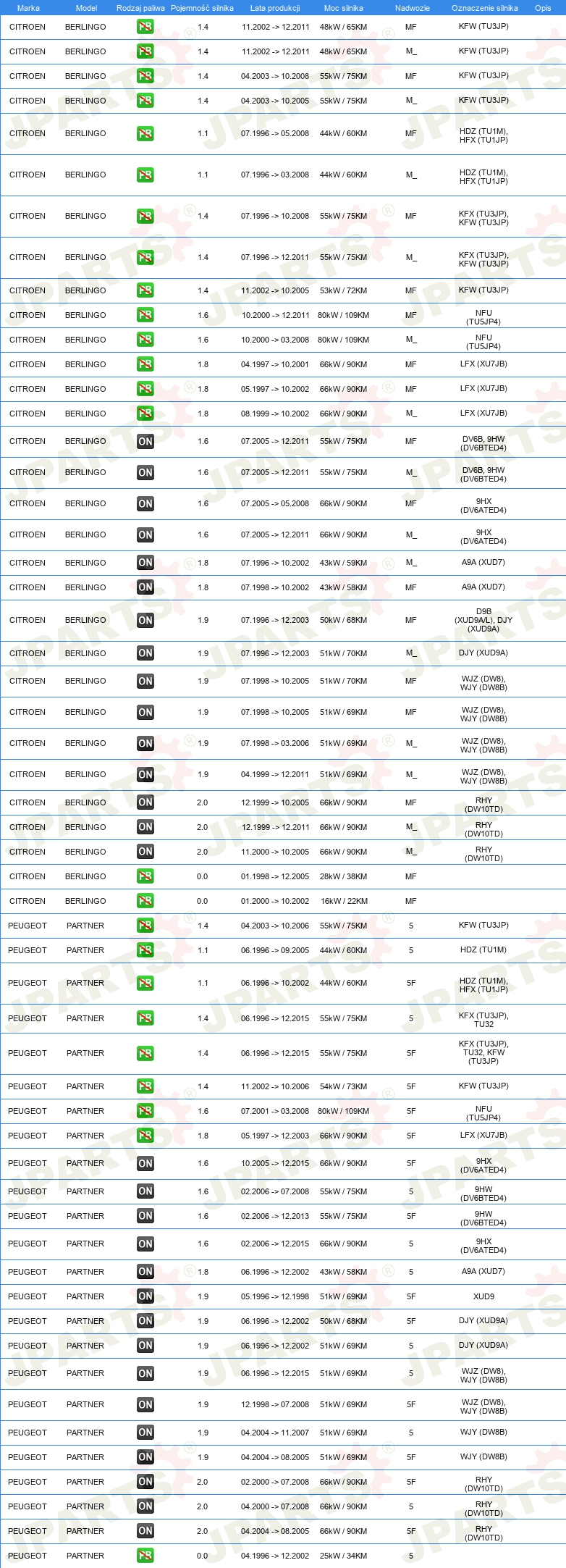
Task: Click petrol icon in Berlingo 16kW / 22KM row
Action: pyautogui.click(x=145, y=901)
